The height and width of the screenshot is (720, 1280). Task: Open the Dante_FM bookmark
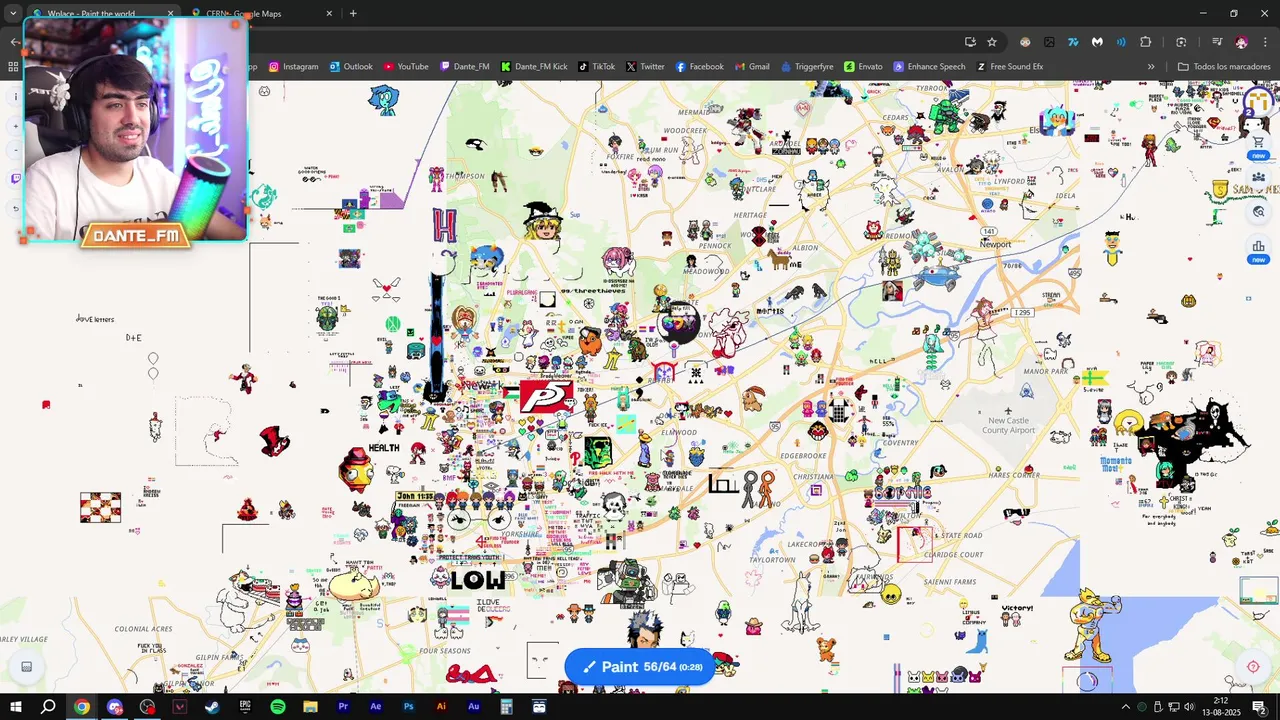click(465, 67)
